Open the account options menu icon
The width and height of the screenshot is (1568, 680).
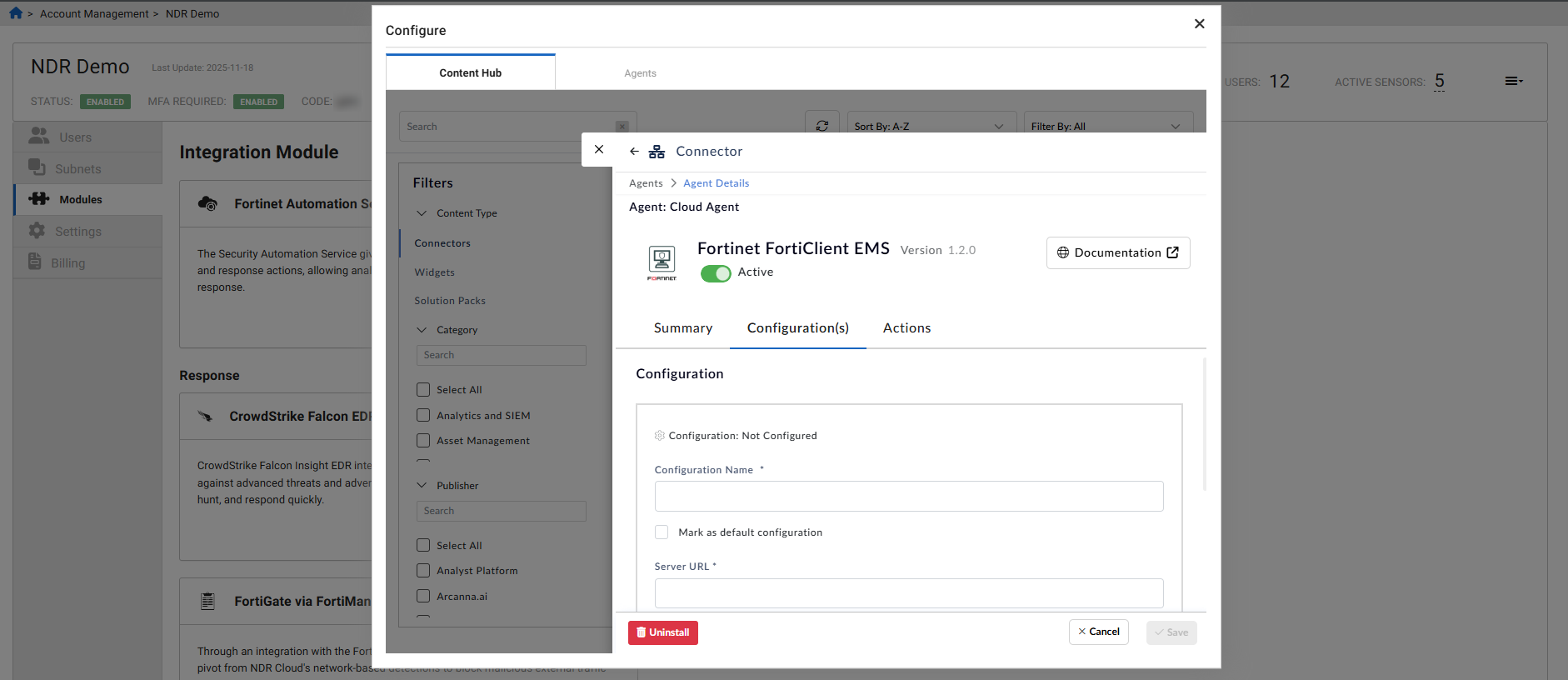pyautogui.click(x=1514, y=81)
